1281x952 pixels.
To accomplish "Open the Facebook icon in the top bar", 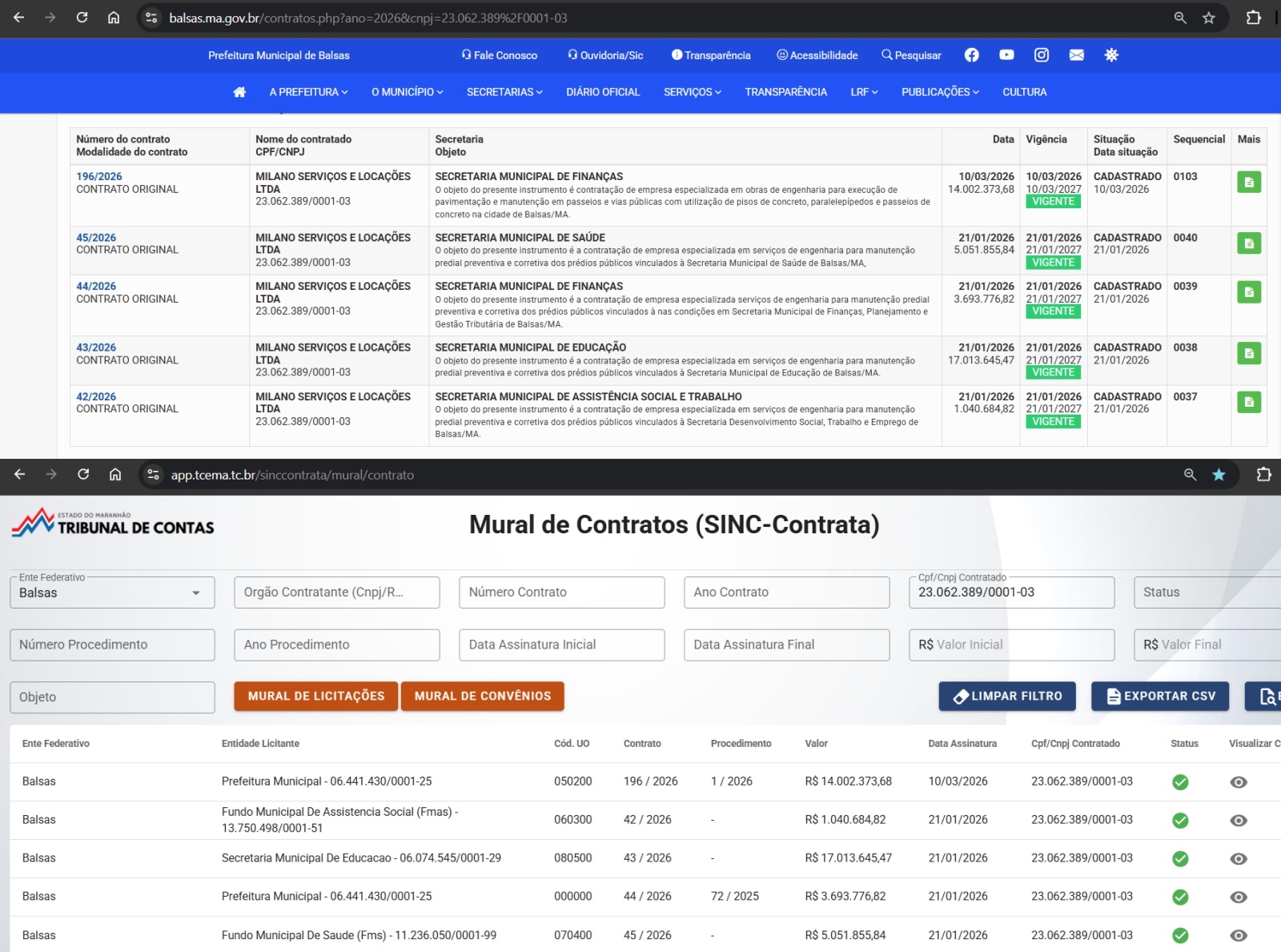I will 971,55.
